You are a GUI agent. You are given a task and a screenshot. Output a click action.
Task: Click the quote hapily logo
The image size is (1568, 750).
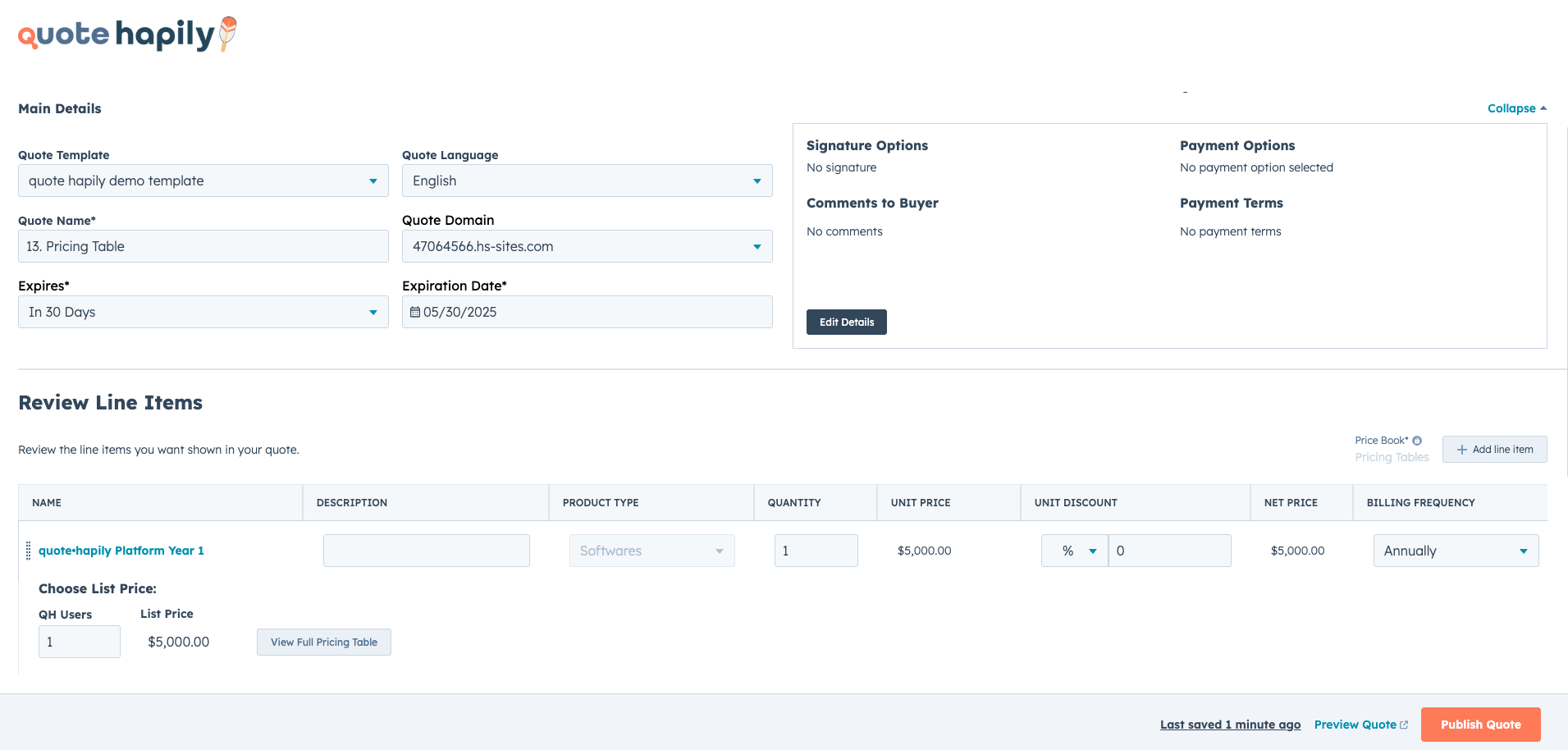(x=127, y=34)
